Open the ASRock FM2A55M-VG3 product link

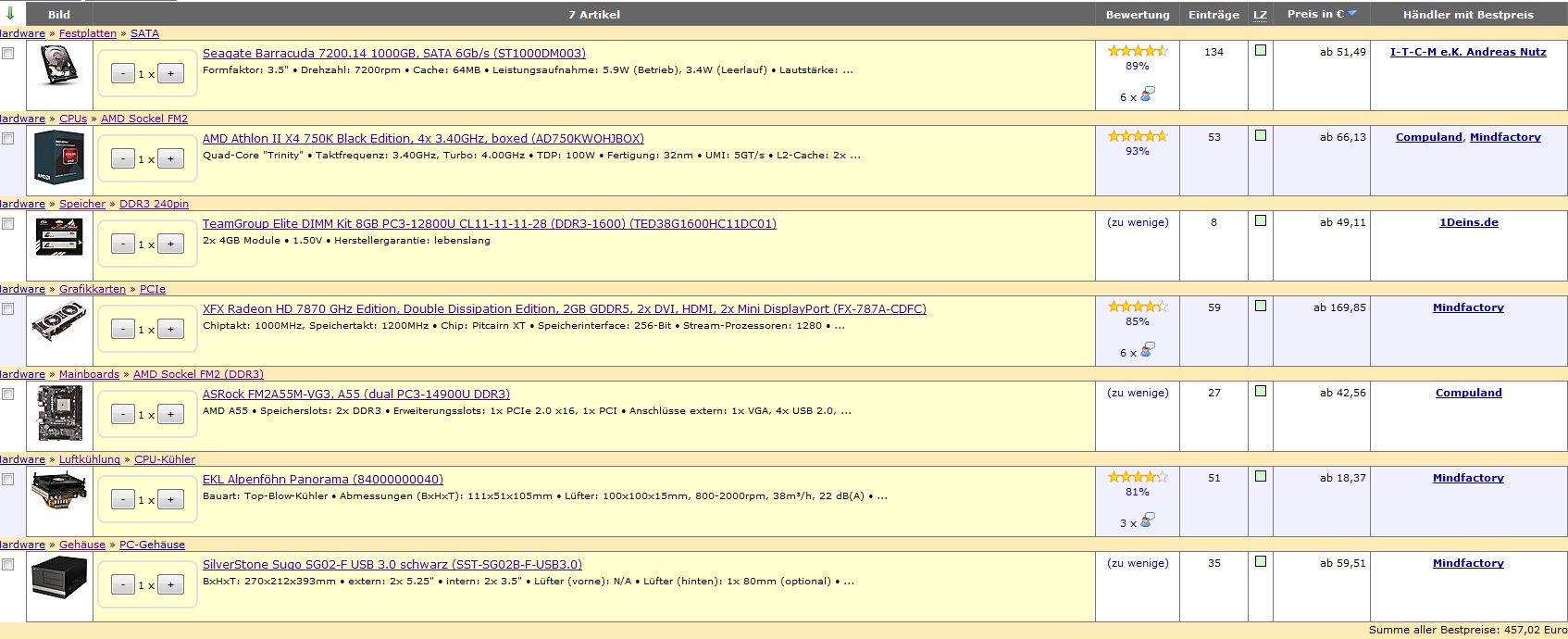click(x=356, y=395)
